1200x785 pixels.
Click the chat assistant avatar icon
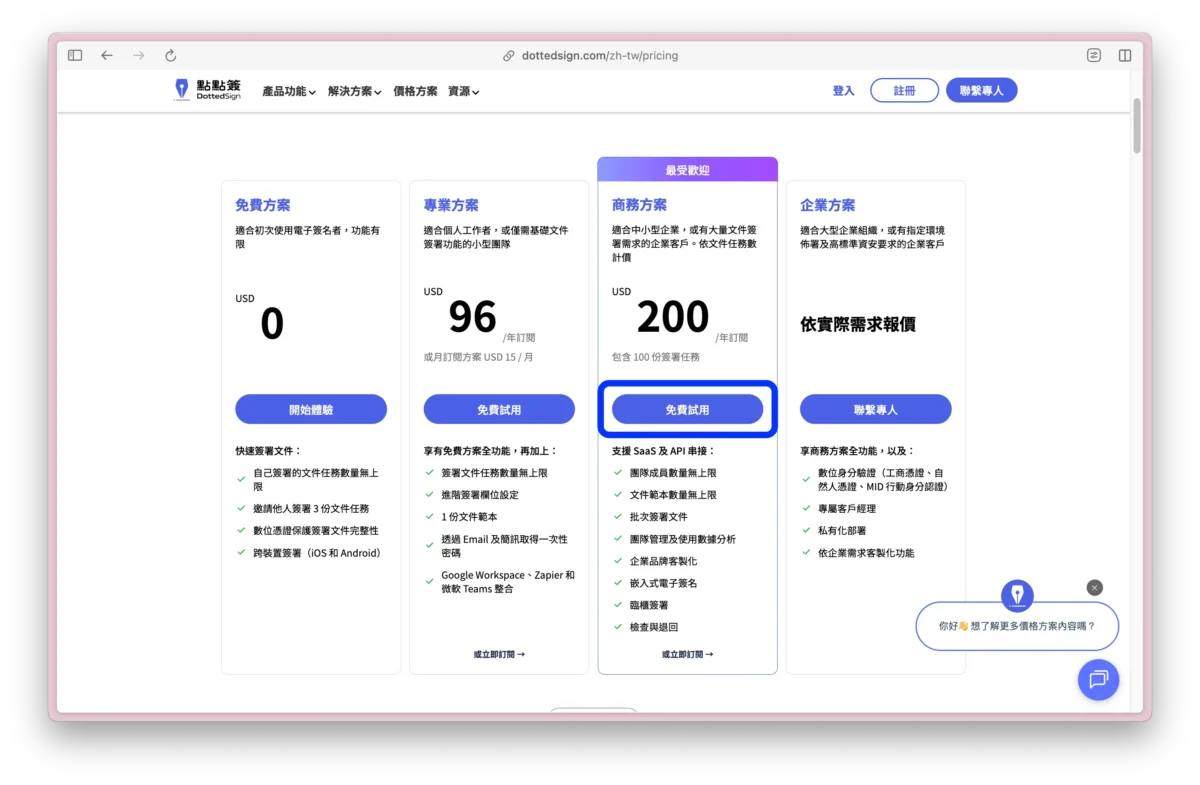[1017, 595]
